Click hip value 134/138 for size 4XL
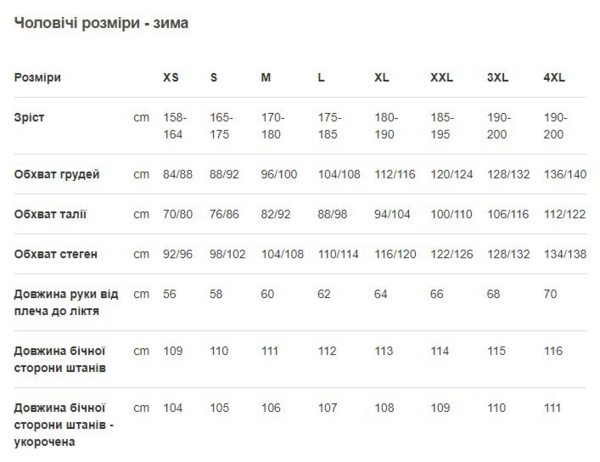The image size is (600, 462). pos(564,254)
